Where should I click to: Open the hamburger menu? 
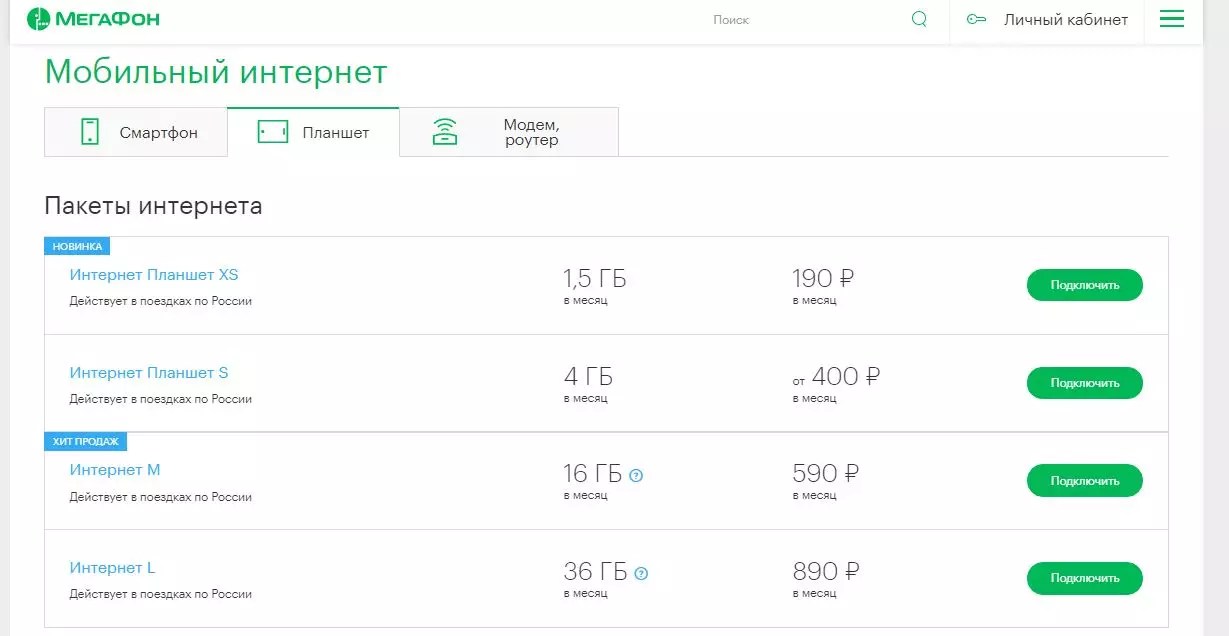coord(1171,19)
